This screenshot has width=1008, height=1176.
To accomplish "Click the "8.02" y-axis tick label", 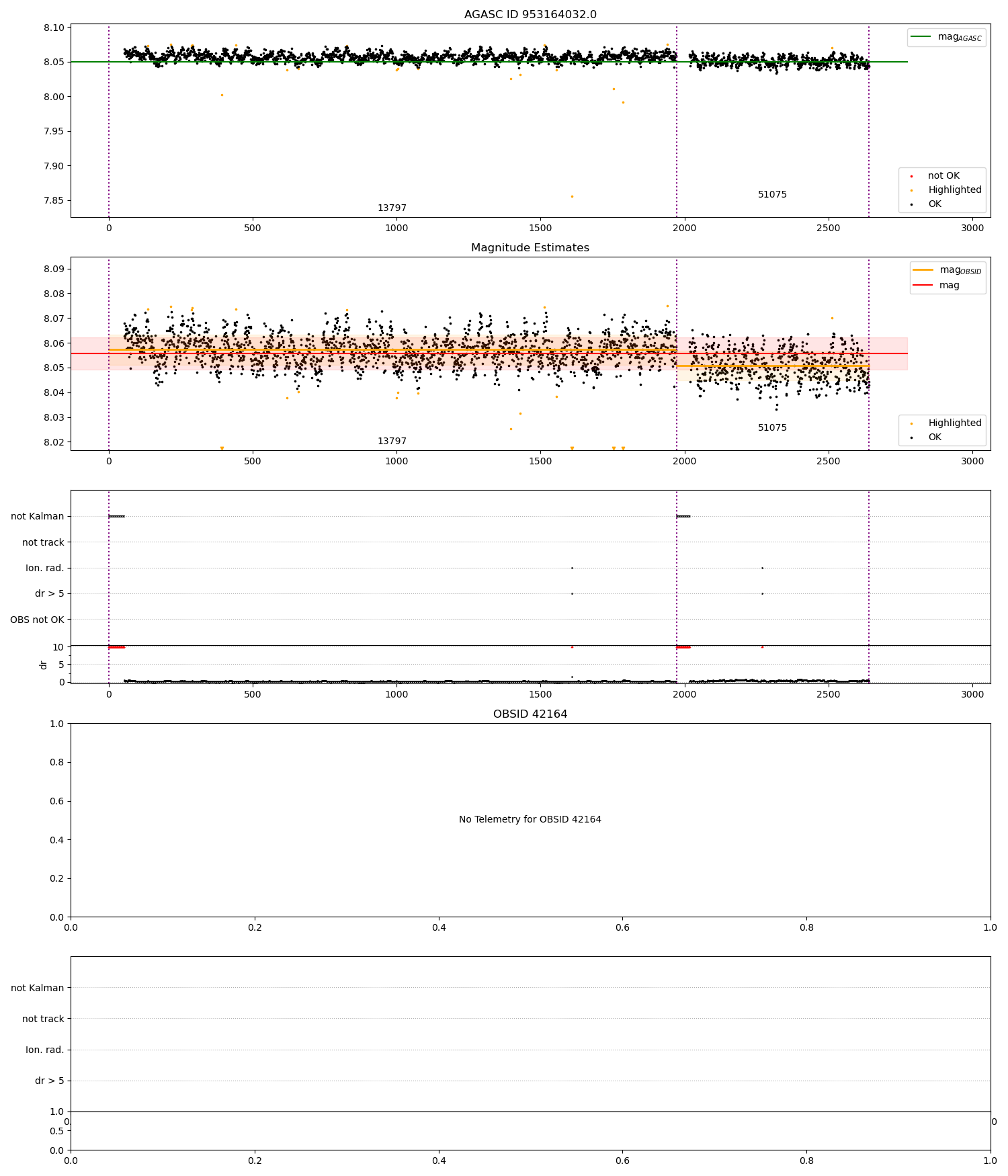I will pos(54,442).
